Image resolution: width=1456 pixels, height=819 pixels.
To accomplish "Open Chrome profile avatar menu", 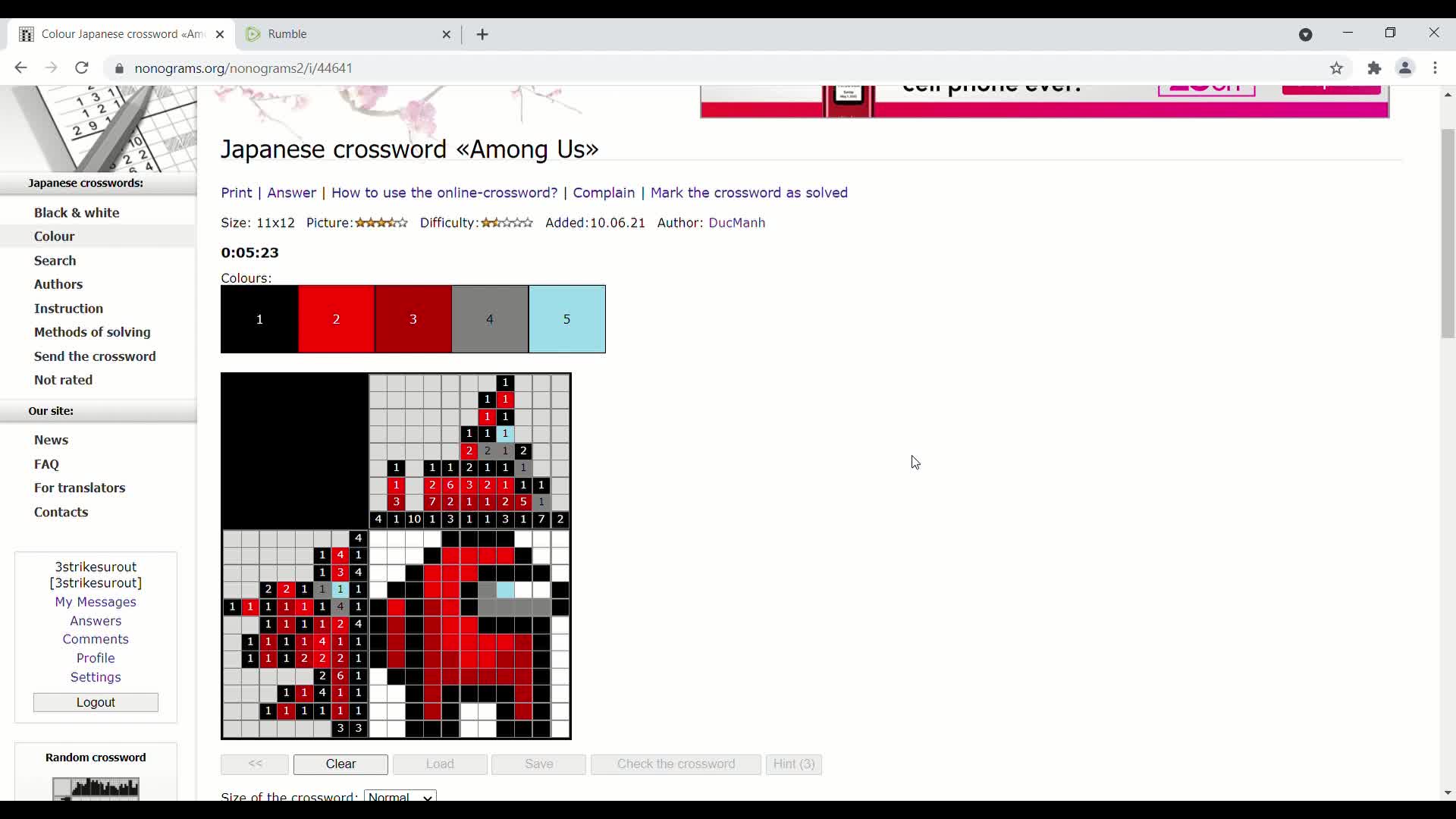I will pos(1404,68).
